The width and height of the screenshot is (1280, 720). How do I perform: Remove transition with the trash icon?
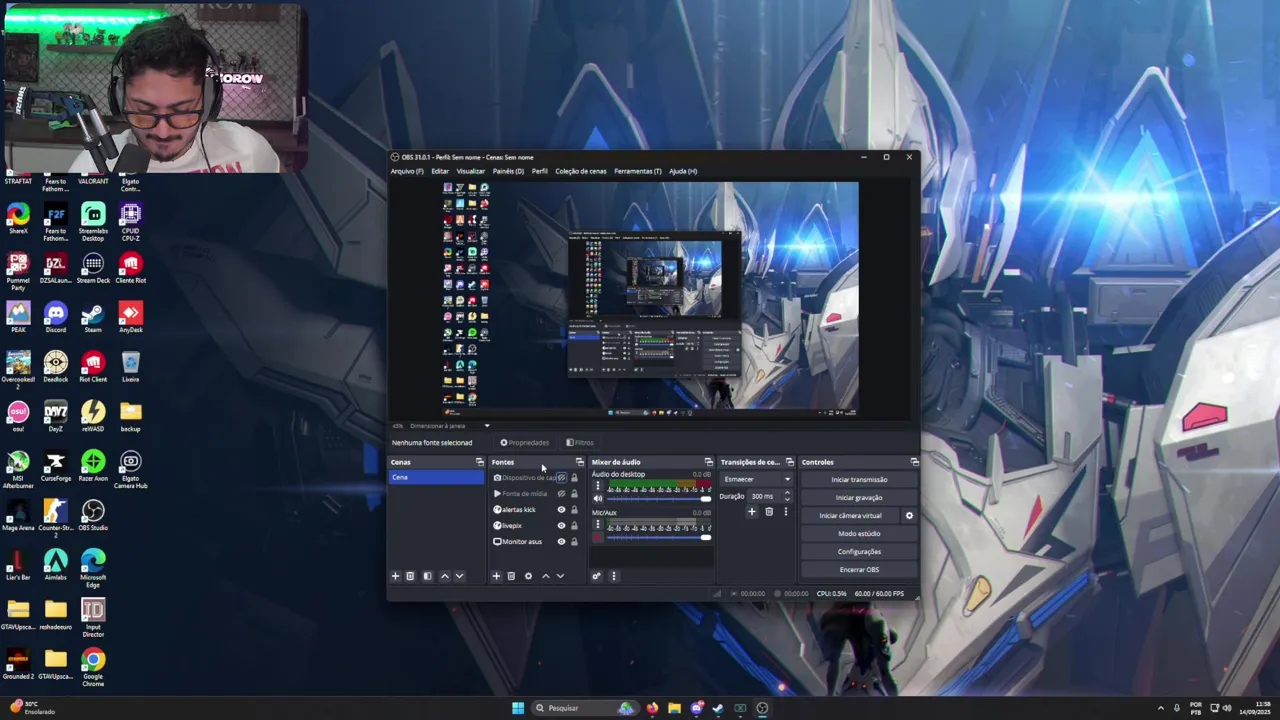769,512
